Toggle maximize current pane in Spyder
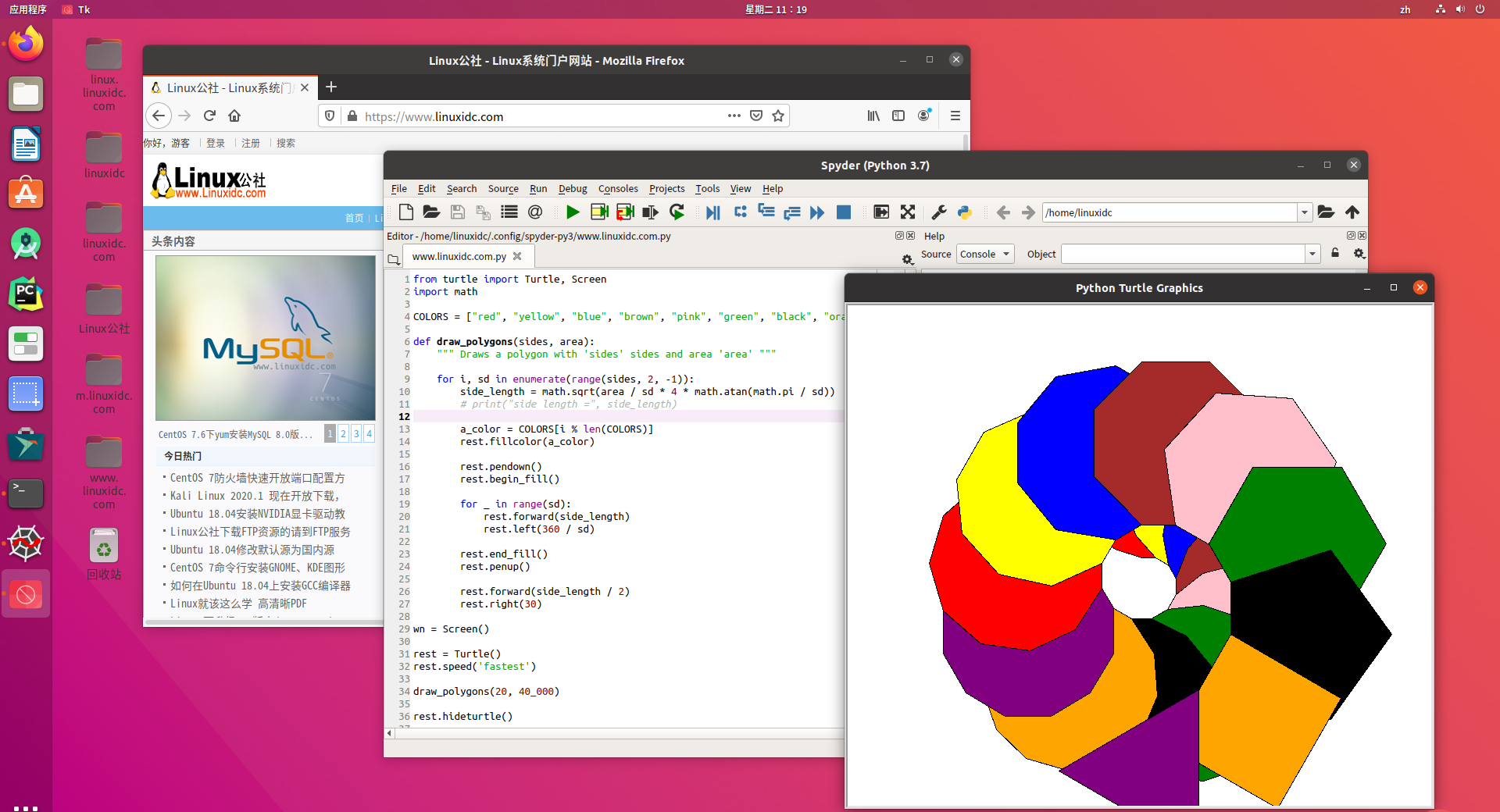Image resolution: width=1500 pixels, height=812 pixels. (x=881, y=212)
